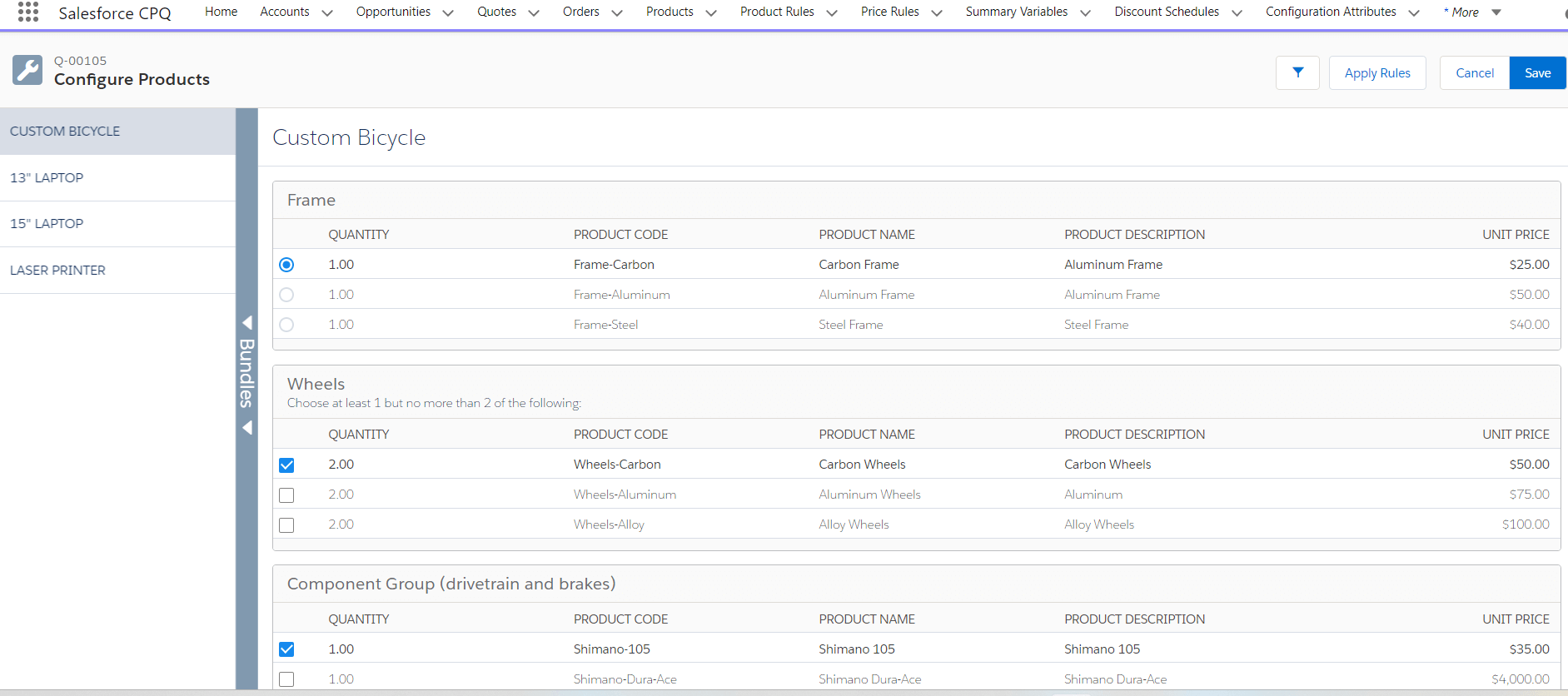Click the filter funnel icon button
Screen dimensions: 1568x696
pos(1297,73)
